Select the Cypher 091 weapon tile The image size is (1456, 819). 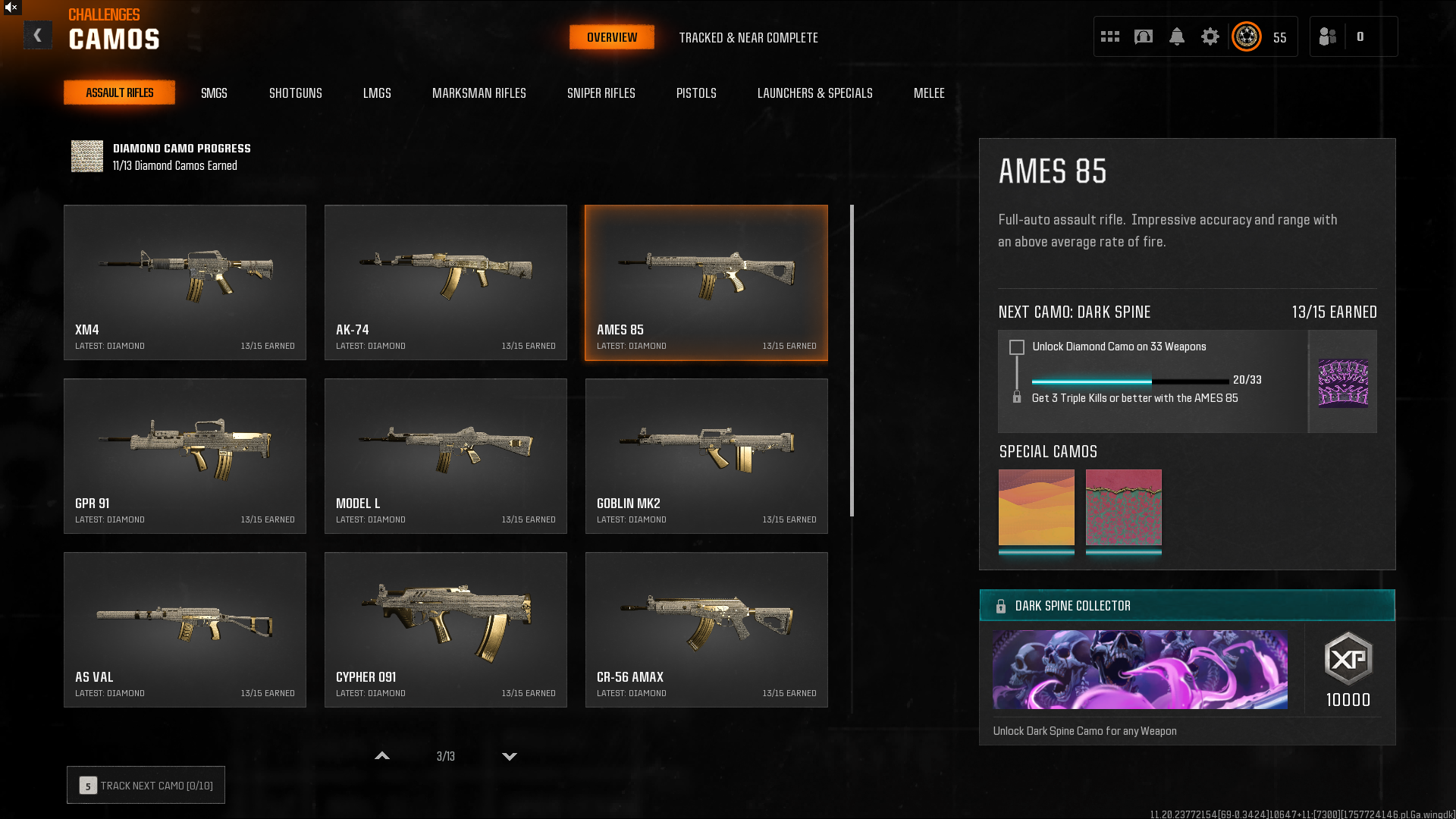(x=446, y=630)
